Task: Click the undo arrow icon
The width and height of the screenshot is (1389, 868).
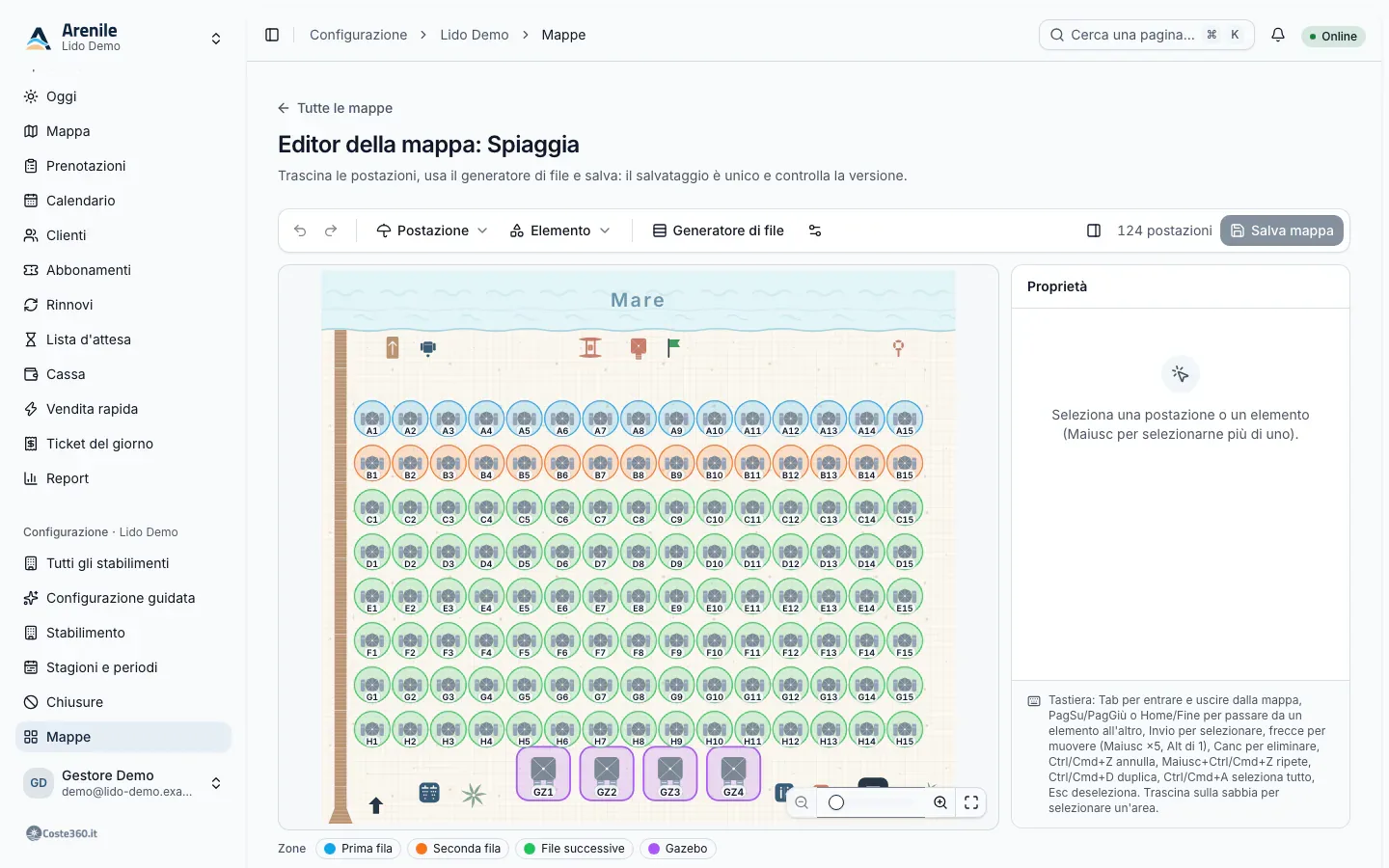Action: [x=300, y=231]
